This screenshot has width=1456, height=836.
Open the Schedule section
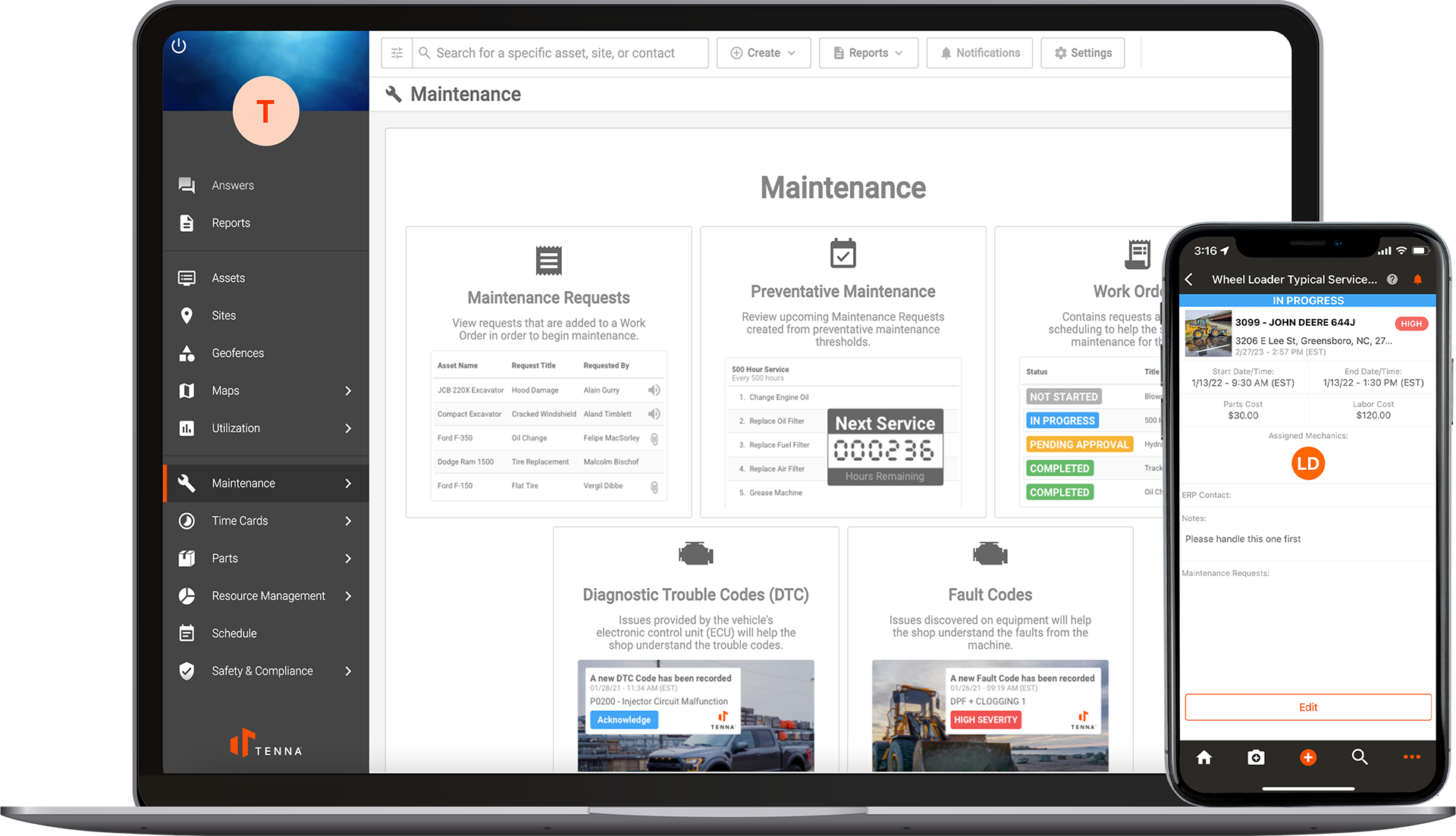235,633
